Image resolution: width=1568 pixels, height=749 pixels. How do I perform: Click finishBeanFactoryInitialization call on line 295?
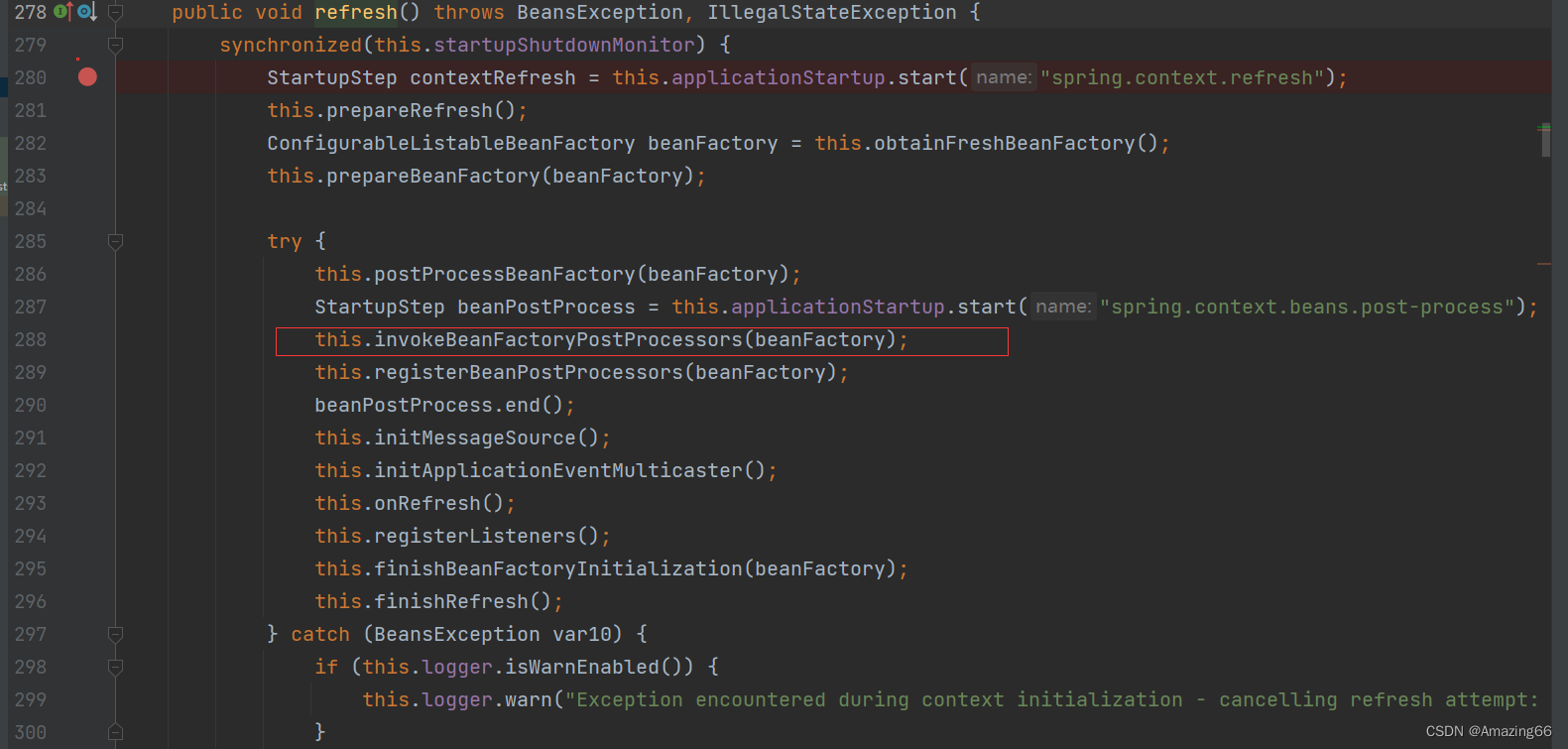click(x=558, y=568)
